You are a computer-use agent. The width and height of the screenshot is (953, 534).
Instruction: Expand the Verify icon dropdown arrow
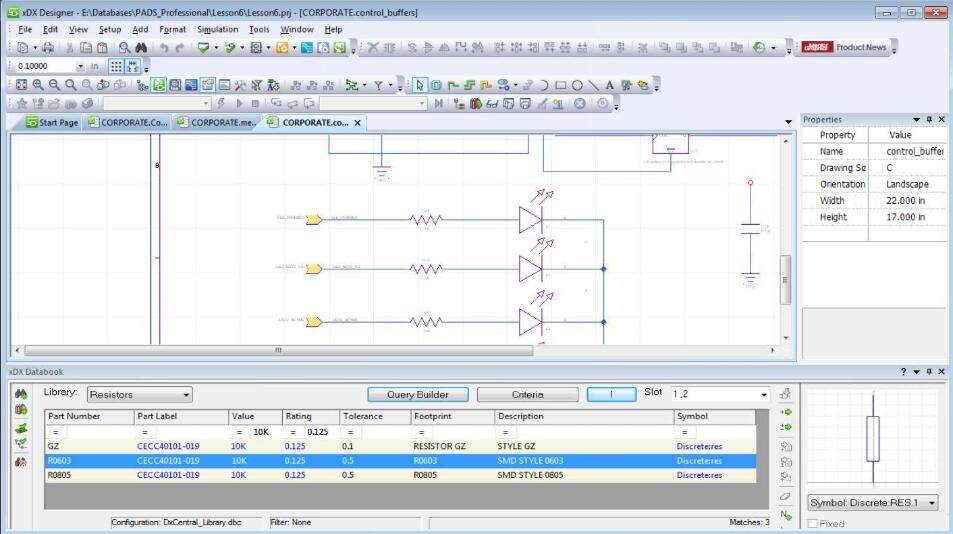coord(216,47)
